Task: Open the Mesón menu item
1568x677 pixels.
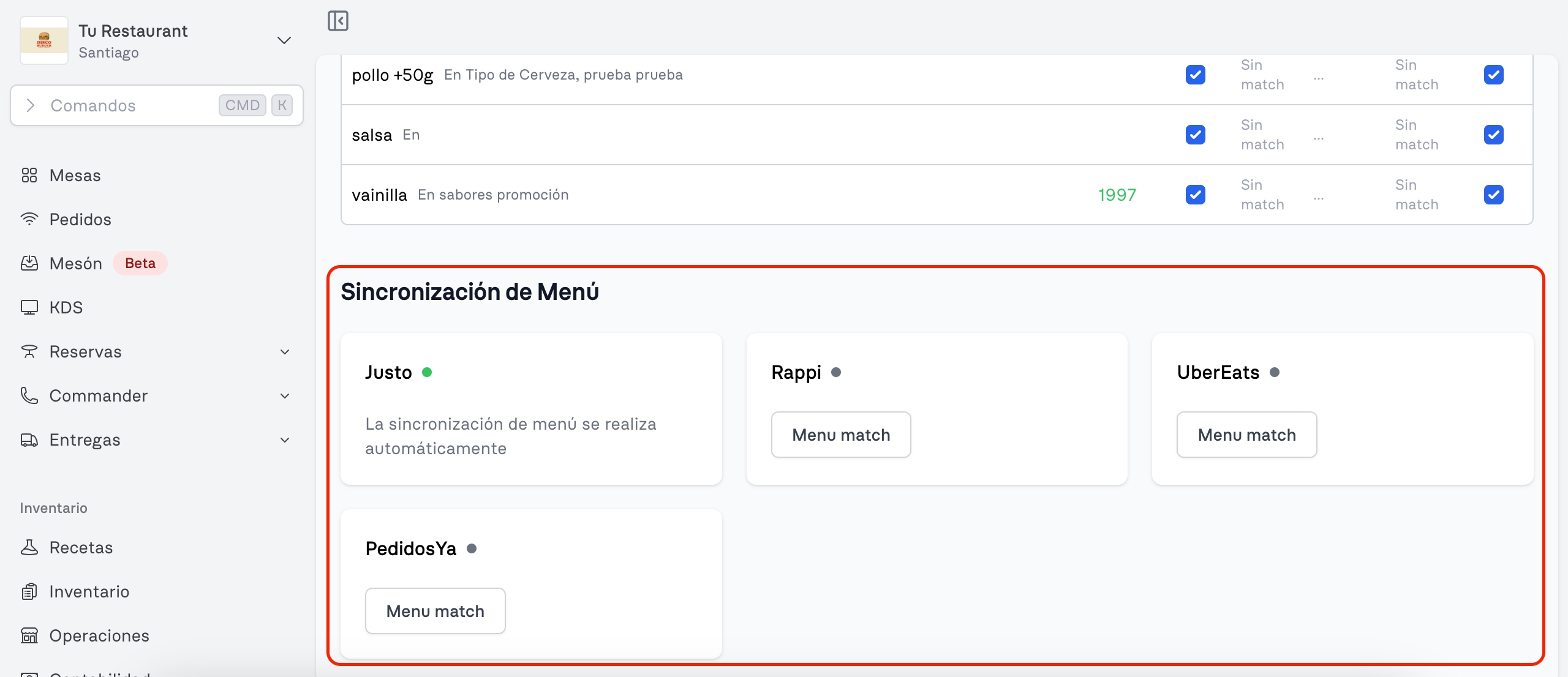Action: [x=76, y=264]
